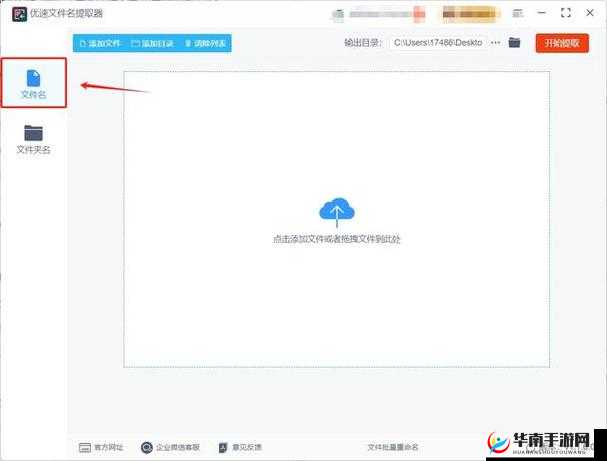Click the app logo in title bar
The image size is (607, 461).
click(x=19, y=14)
